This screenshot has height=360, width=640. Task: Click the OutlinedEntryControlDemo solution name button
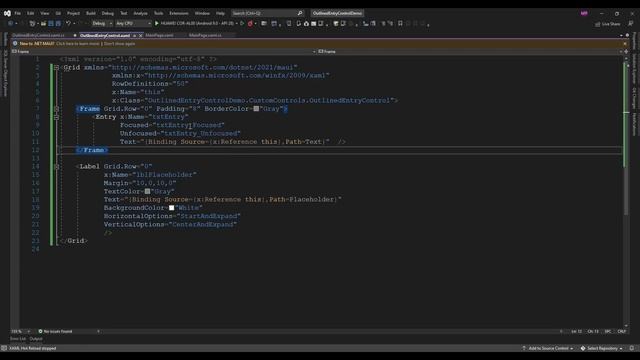(337, 13)
